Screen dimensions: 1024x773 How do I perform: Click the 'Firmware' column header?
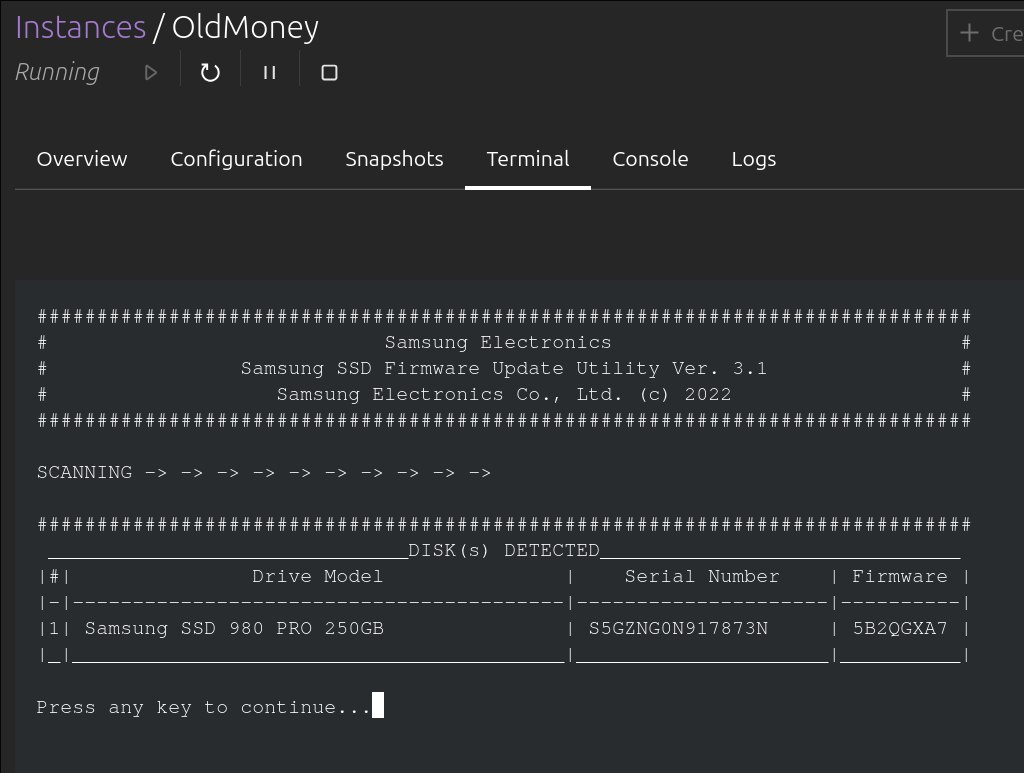click(x=900, y=576)
